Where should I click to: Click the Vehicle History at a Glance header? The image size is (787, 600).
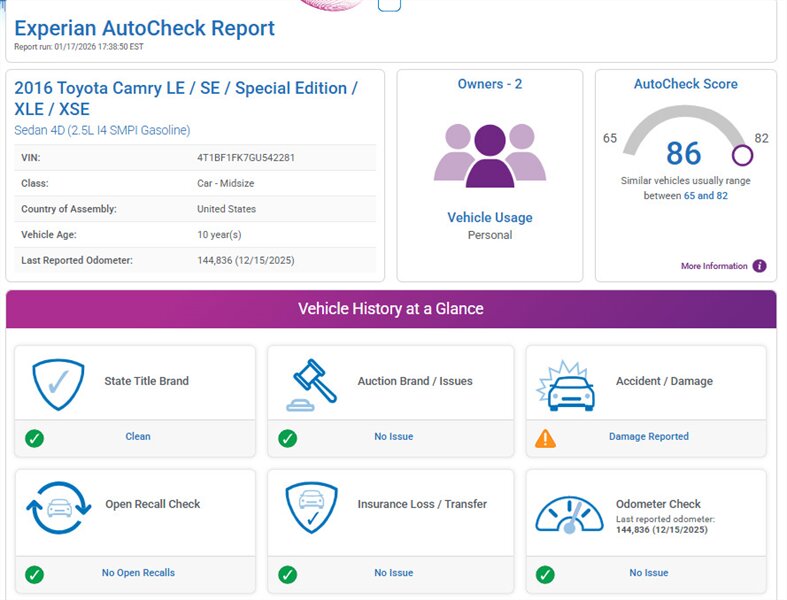coord(391,309)
